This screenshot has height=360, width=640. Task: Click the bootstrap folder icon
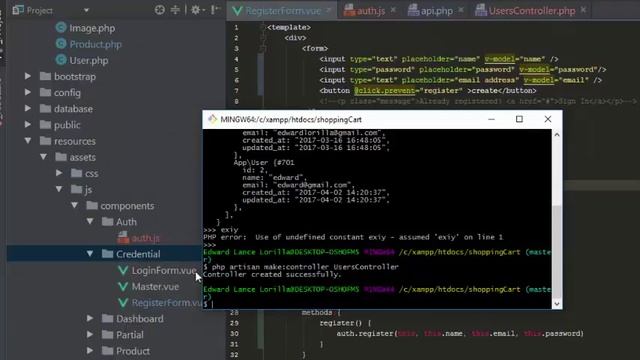tap(45, 76)
